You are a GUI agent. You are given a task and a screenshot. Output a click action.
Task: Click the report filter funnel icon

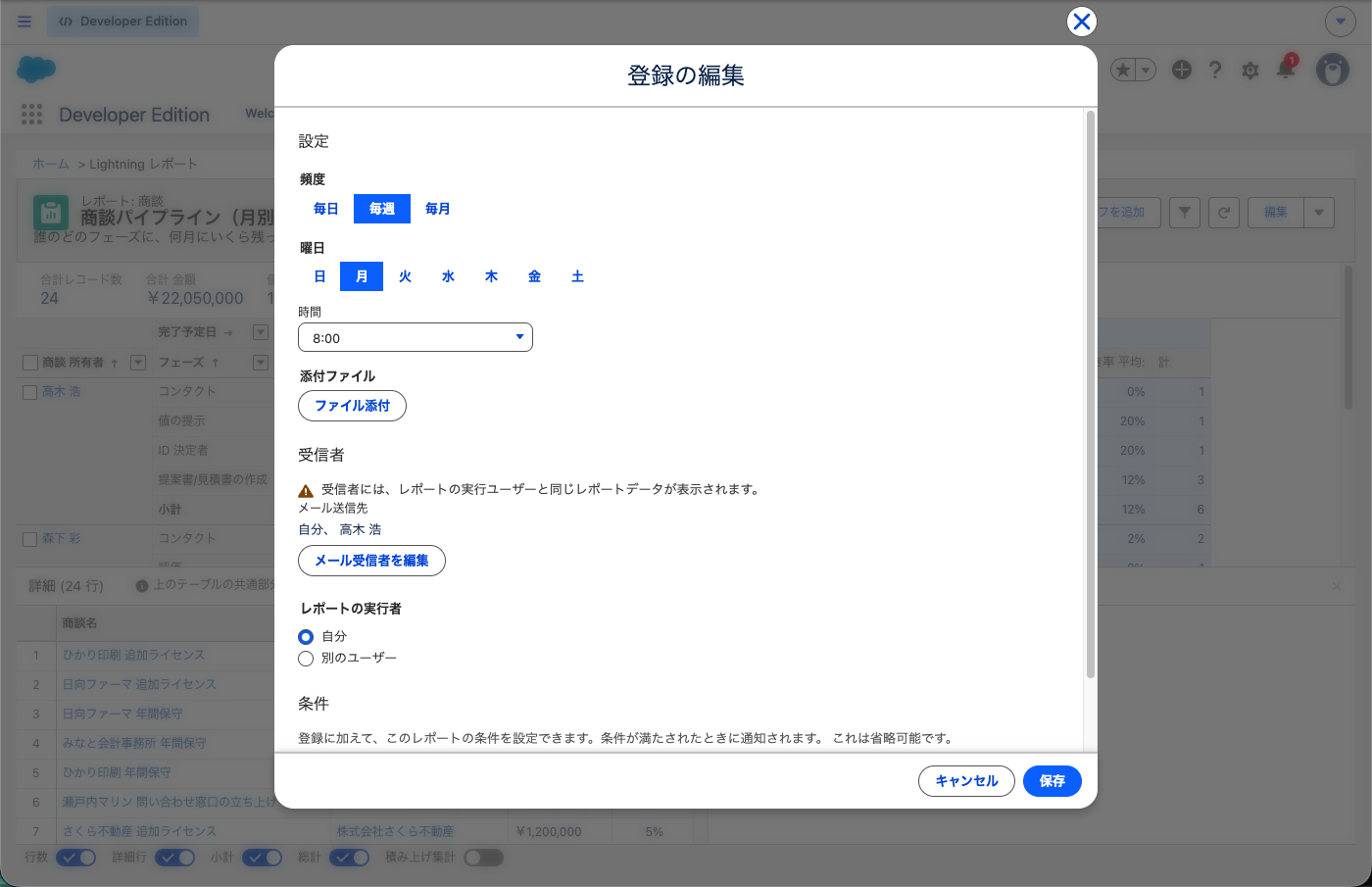[x=1185, y=213]
